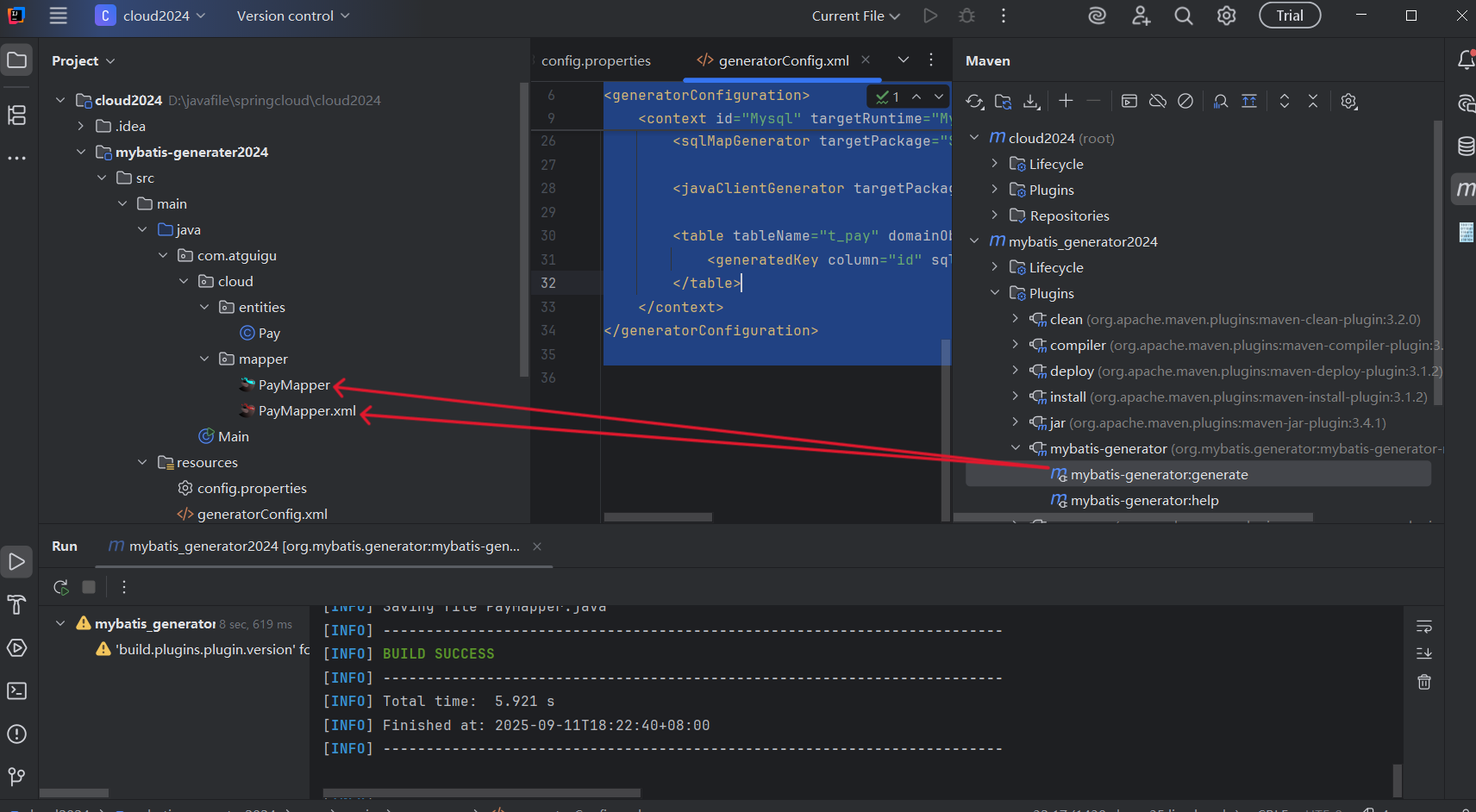Image resolution: width=1476 pixels, height=812 pixels.
Task: Open the Problems tool window
Action: pyautogui.click(x=16, y=734)
